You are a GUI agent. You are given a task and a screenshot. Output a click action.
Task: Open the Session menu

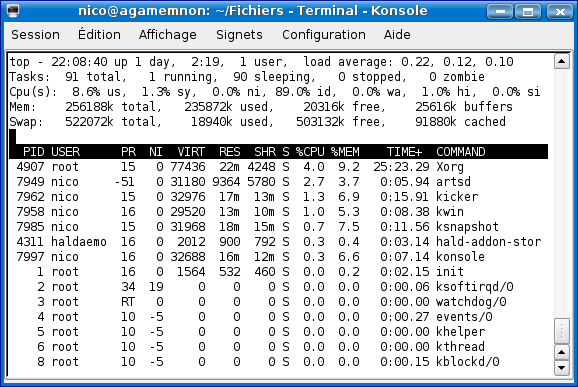tap(35, 35)
